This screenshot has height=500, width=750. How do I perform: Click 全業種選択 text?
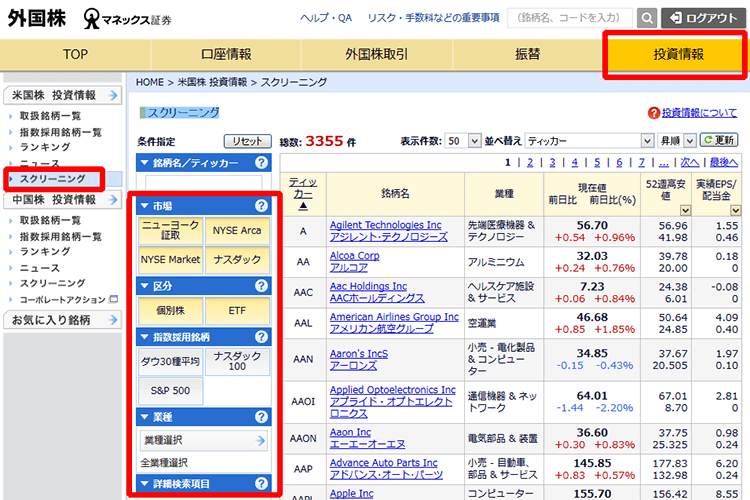[x=164, y=463]
